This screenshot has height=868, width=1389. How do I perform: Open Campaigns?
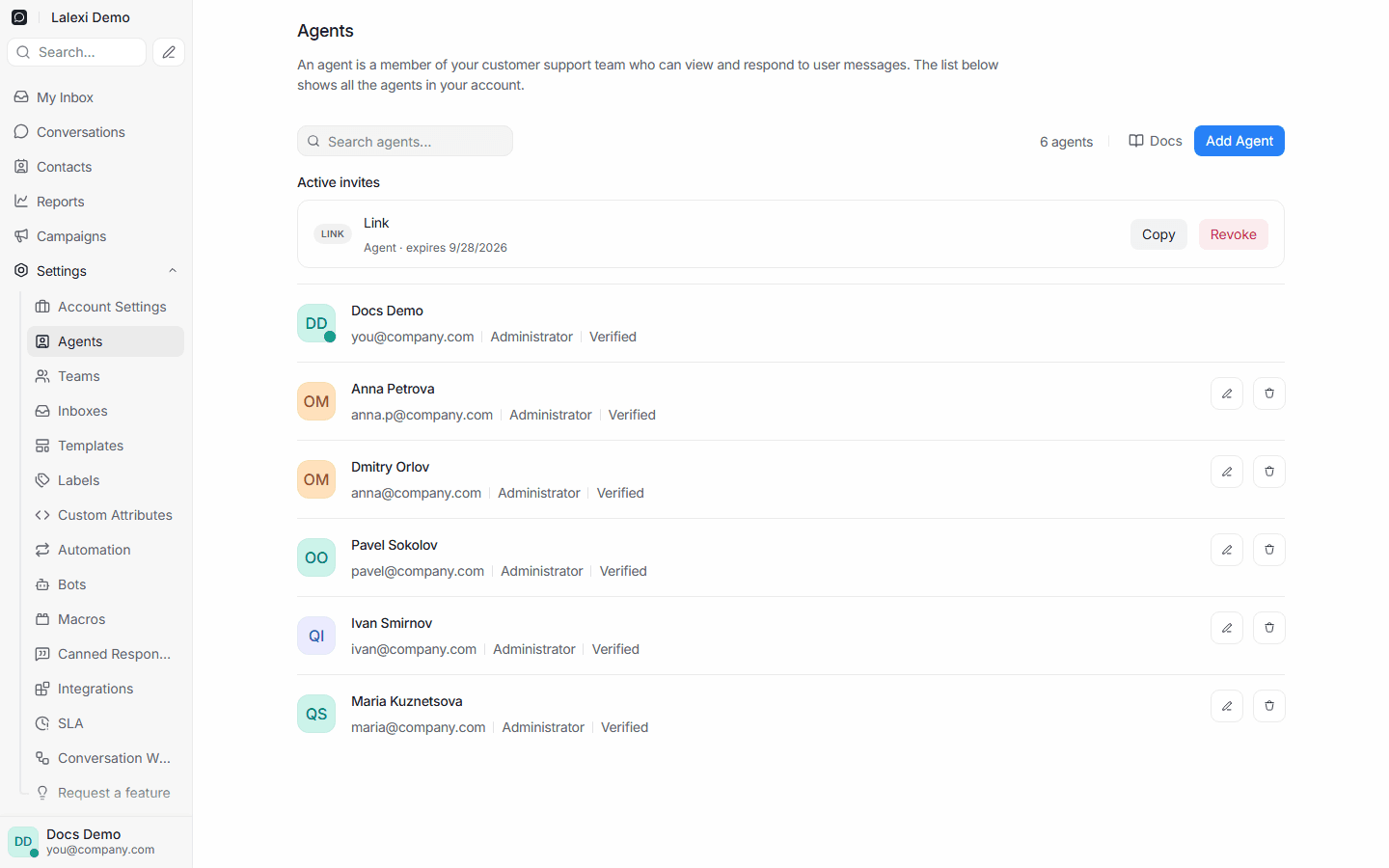[95, 236]
